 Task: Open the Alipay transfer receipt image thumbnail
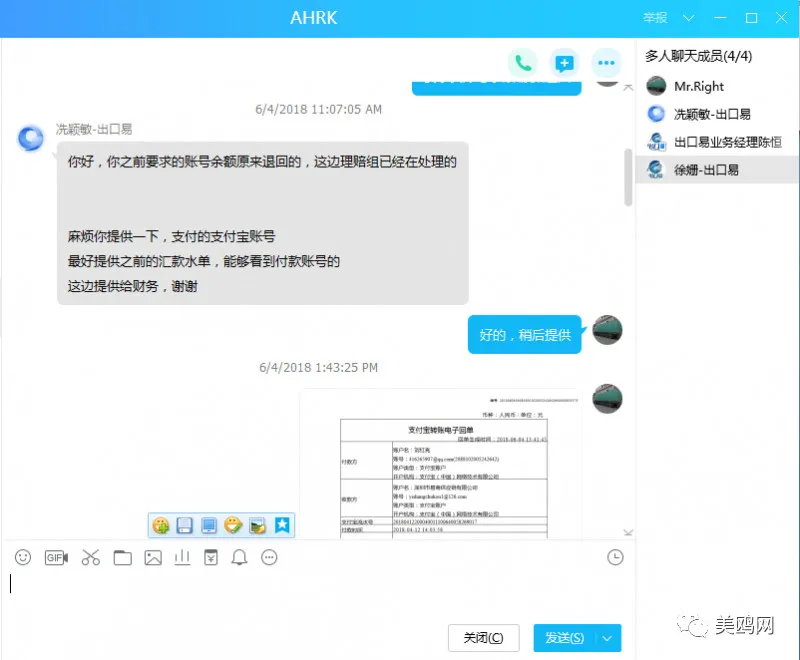click(441, 464)
